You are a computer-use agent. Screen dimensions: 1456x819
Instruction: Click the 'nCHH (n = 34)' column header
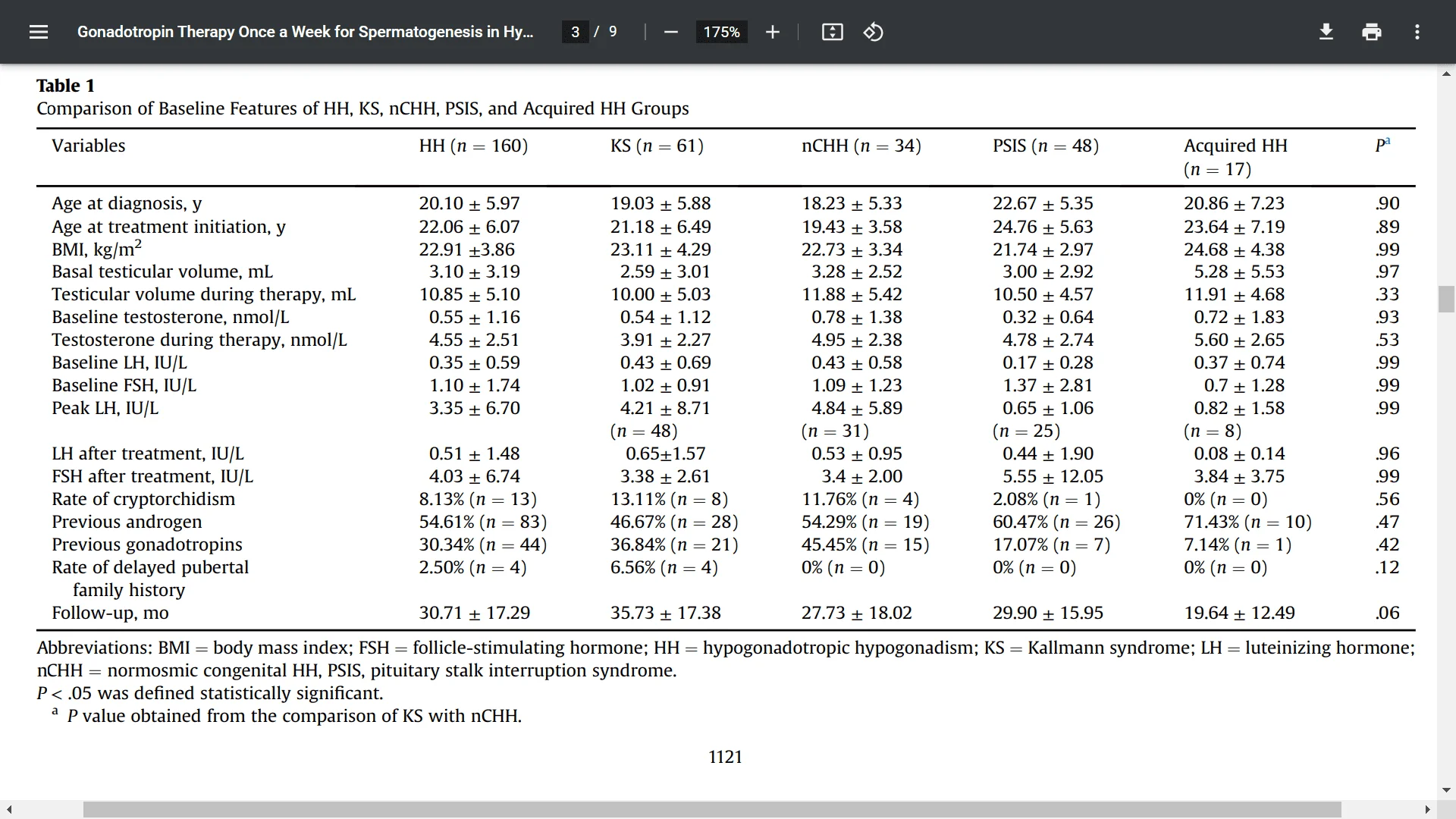[861, 146]
